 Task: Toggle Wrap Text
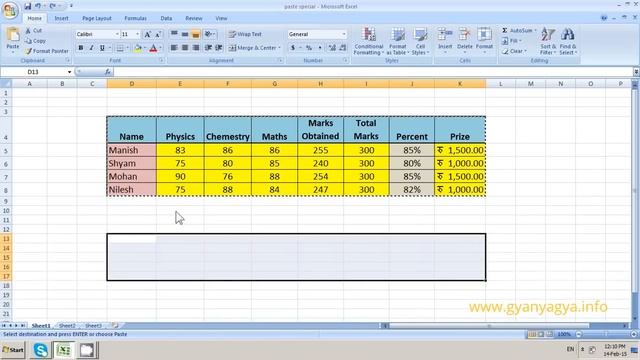[x=245, y=34]
